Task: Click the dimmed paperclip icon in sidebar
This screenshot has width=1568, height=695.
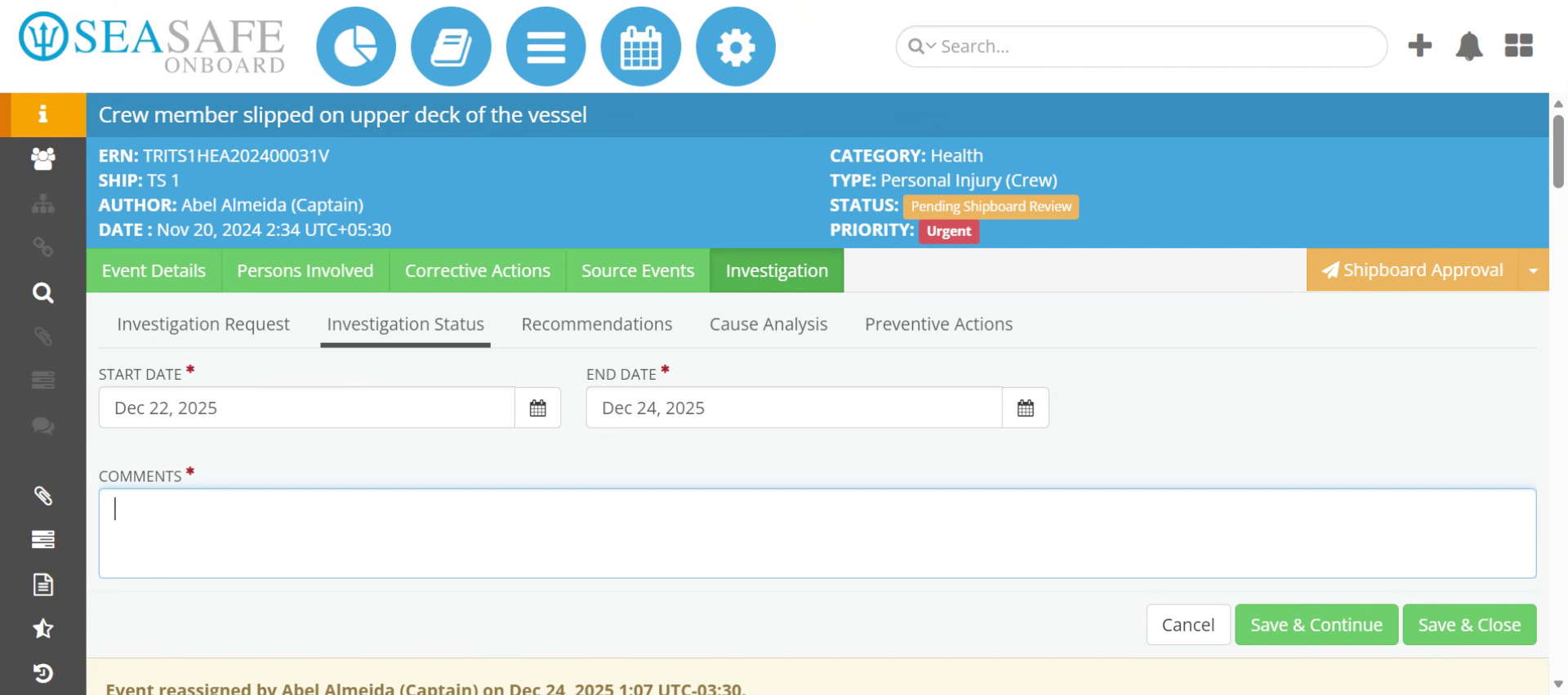Action: click(42, 336)
